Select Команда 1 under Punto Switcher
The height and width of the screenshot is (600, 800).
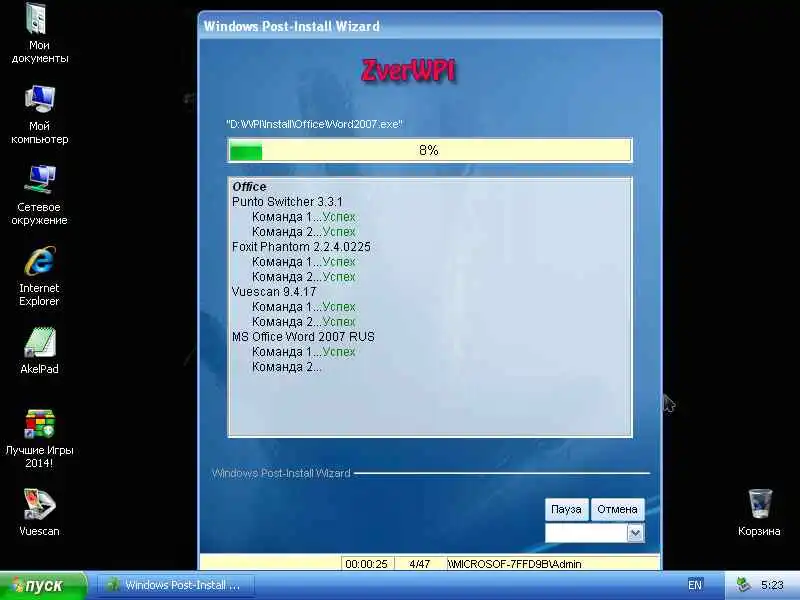tap(304, 217)
